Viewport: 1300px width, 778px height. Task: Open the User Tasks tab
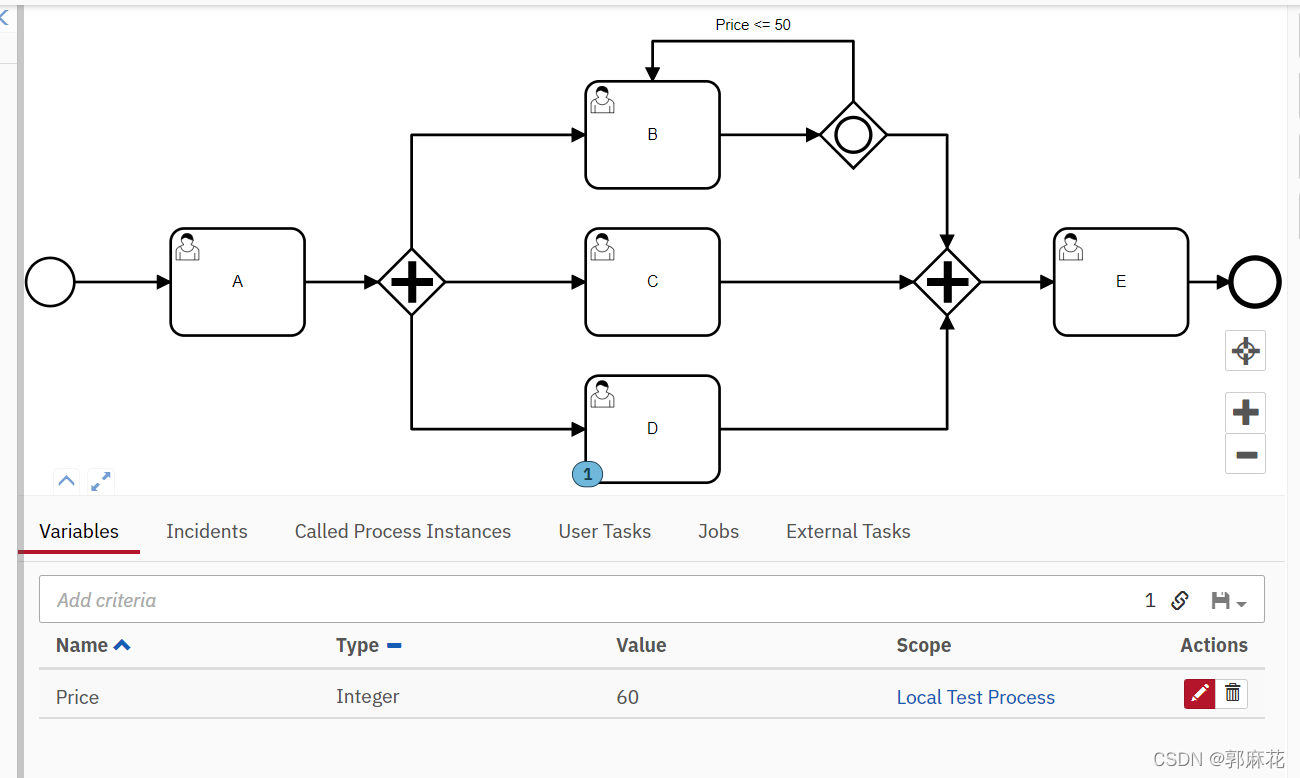coord(604,531)
